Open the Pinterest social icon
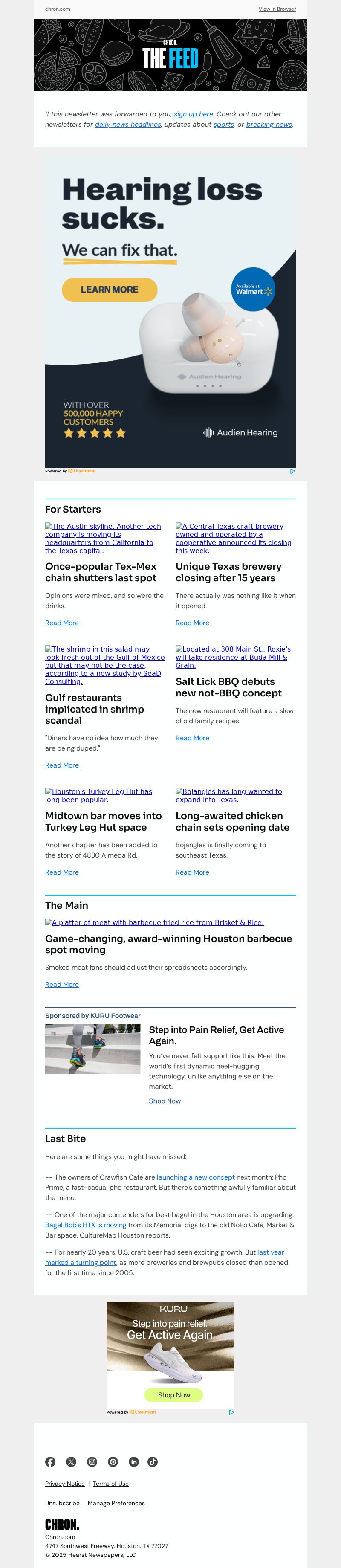The width and height of the screenshot is (341, 1568). point(113,1461)
